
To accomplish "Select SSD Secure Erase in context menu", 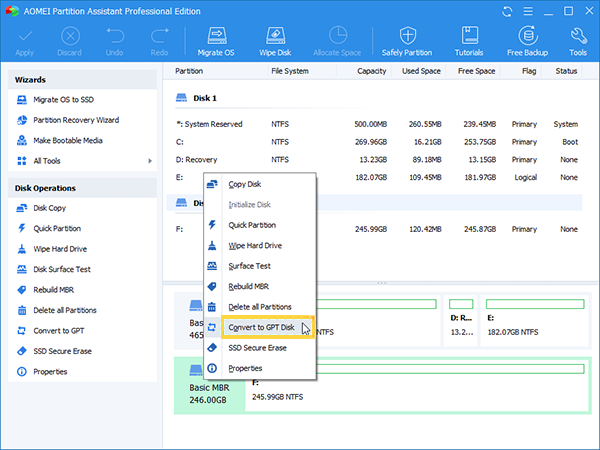I will click(x=260, y=348).
